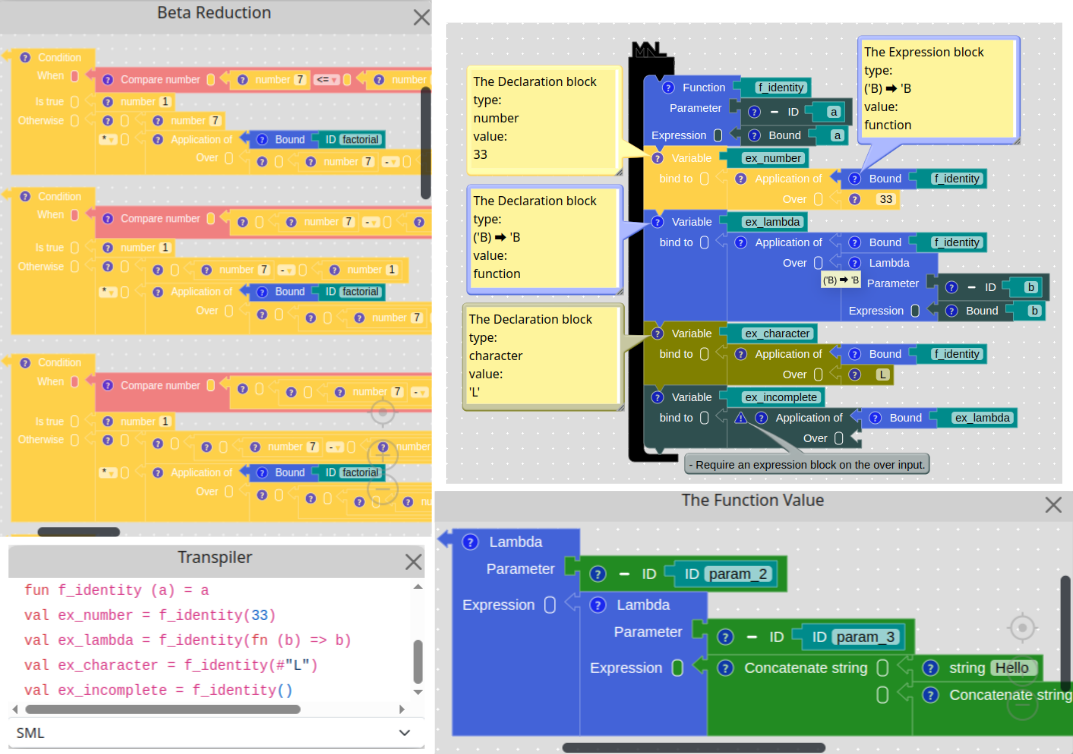Click help icon beside string Hello block

click(x=931, y=668)
